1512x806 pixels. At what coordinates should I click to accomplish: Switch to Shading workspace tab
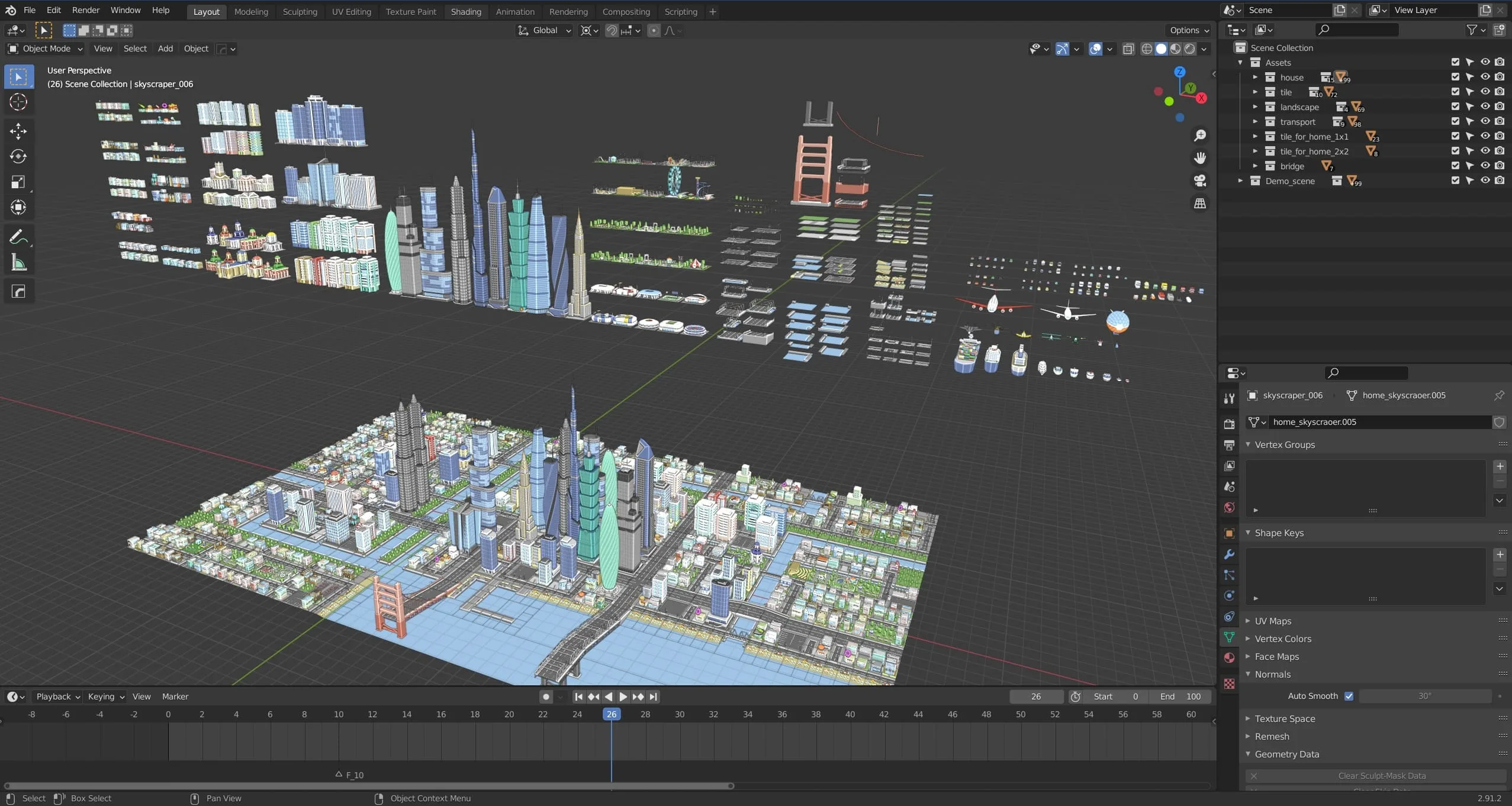[466, 12]
